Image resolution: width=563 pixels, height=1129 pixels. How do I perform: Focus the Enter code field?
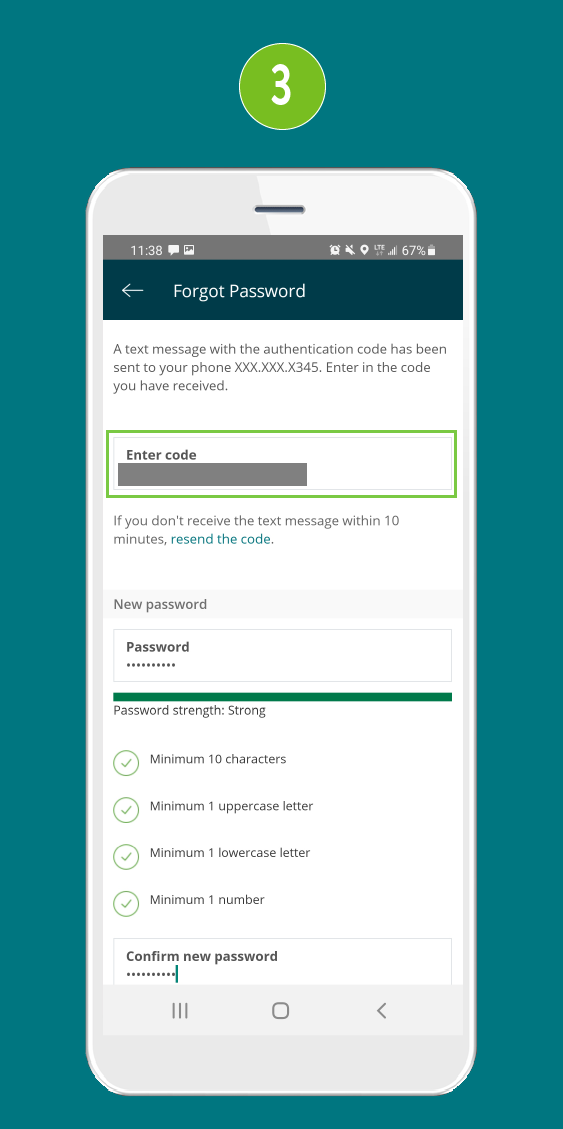point(282,463)
